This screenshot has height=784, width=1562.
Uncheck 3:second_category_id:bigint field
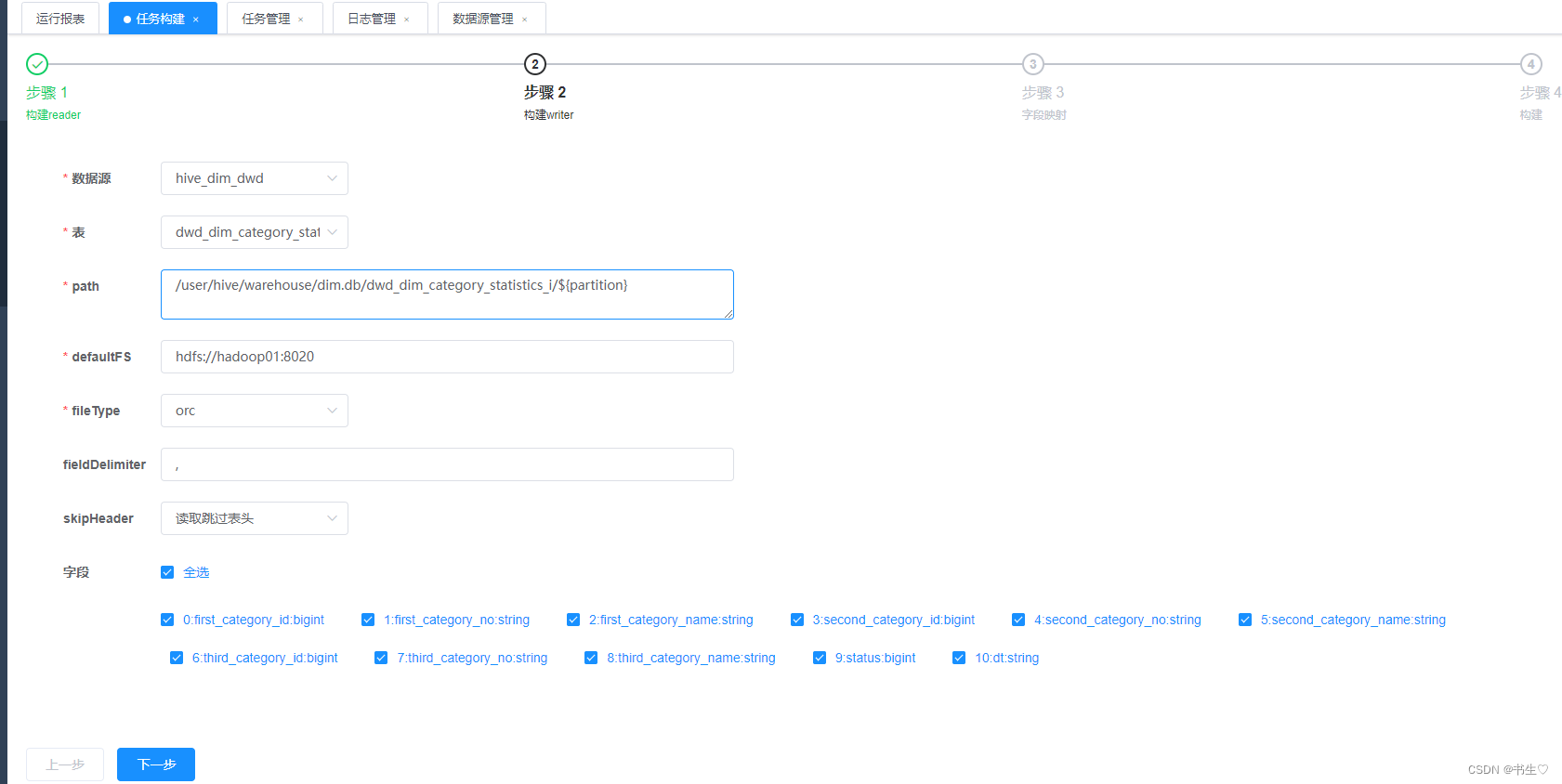coord(797,620)
